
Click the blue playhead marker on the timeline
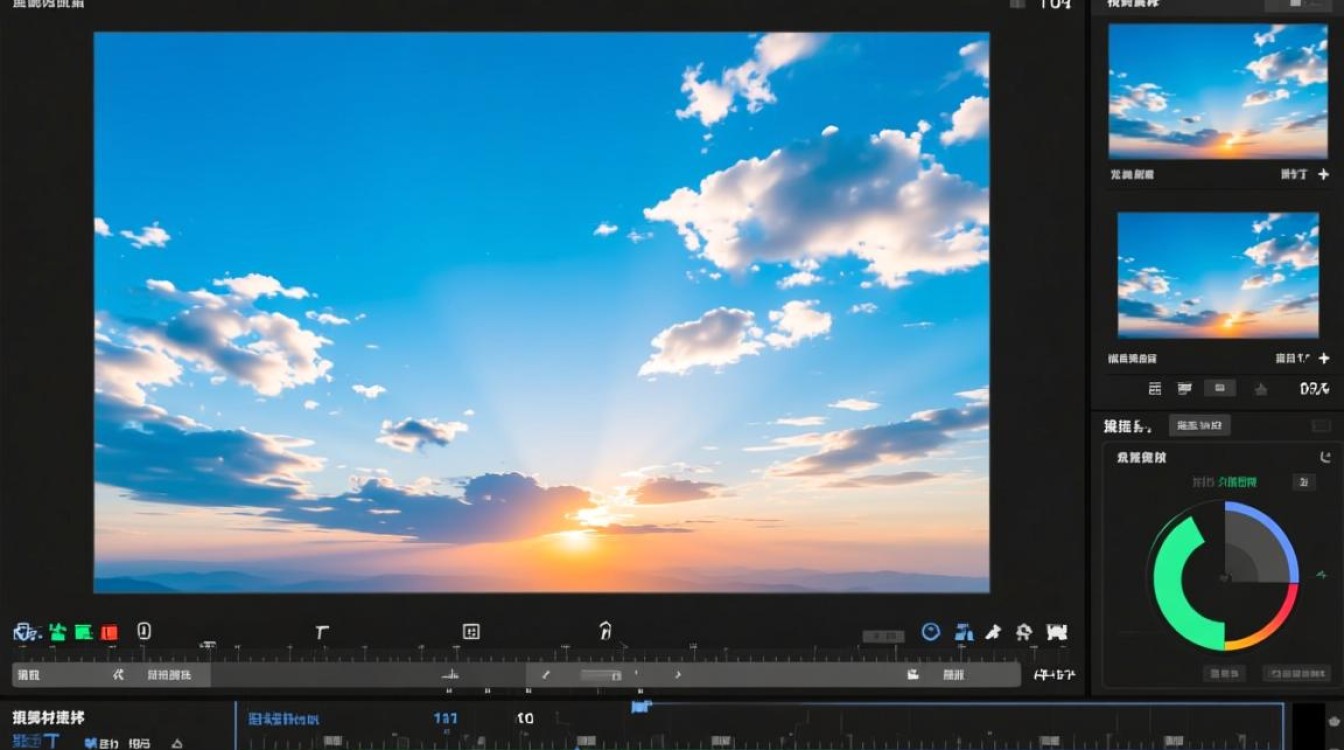(641, 708)
